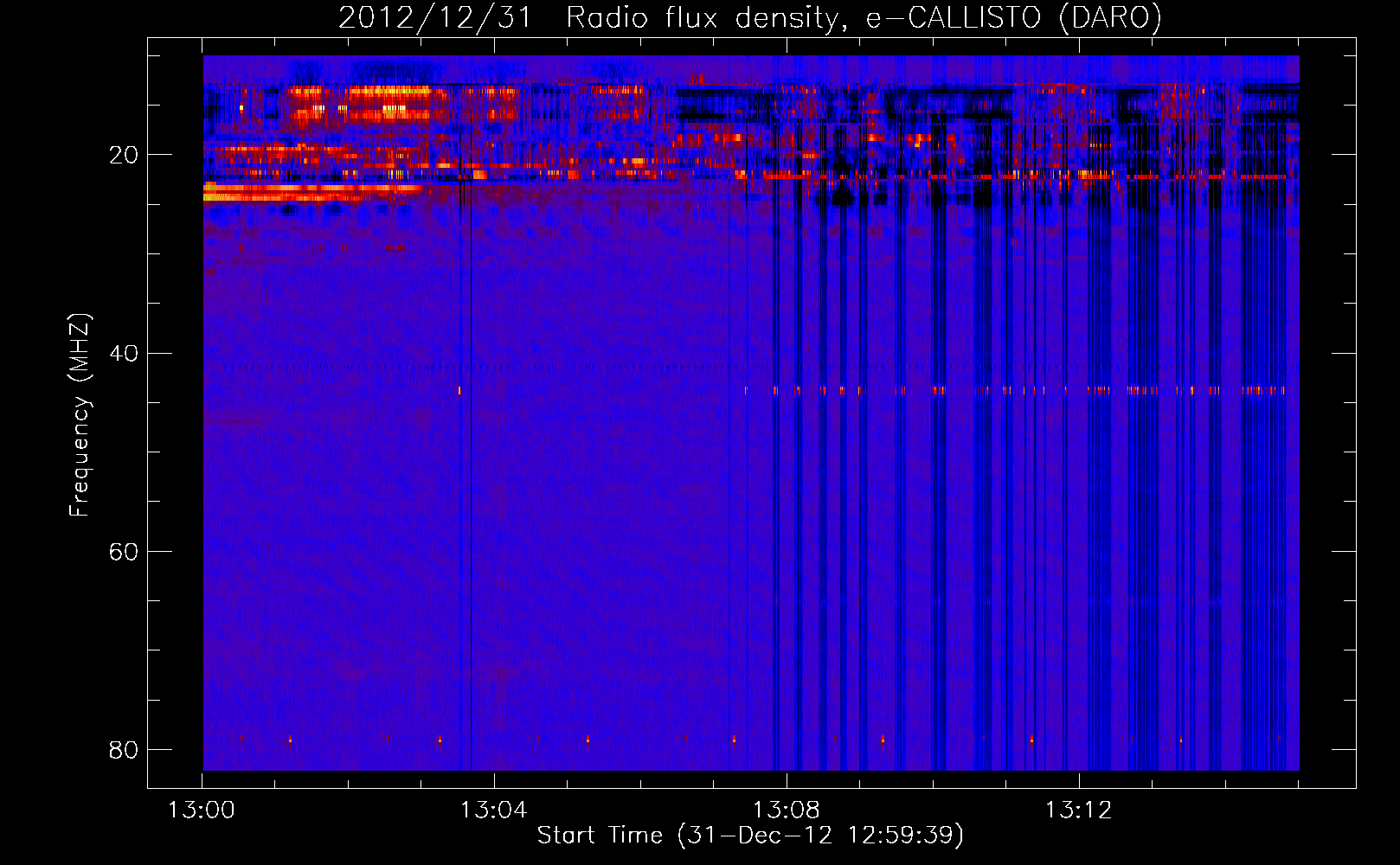The height and width of the screenshot is (865, 1400).
Task: Click the '13:00' time tick label
Action: [x=202, y=811]
